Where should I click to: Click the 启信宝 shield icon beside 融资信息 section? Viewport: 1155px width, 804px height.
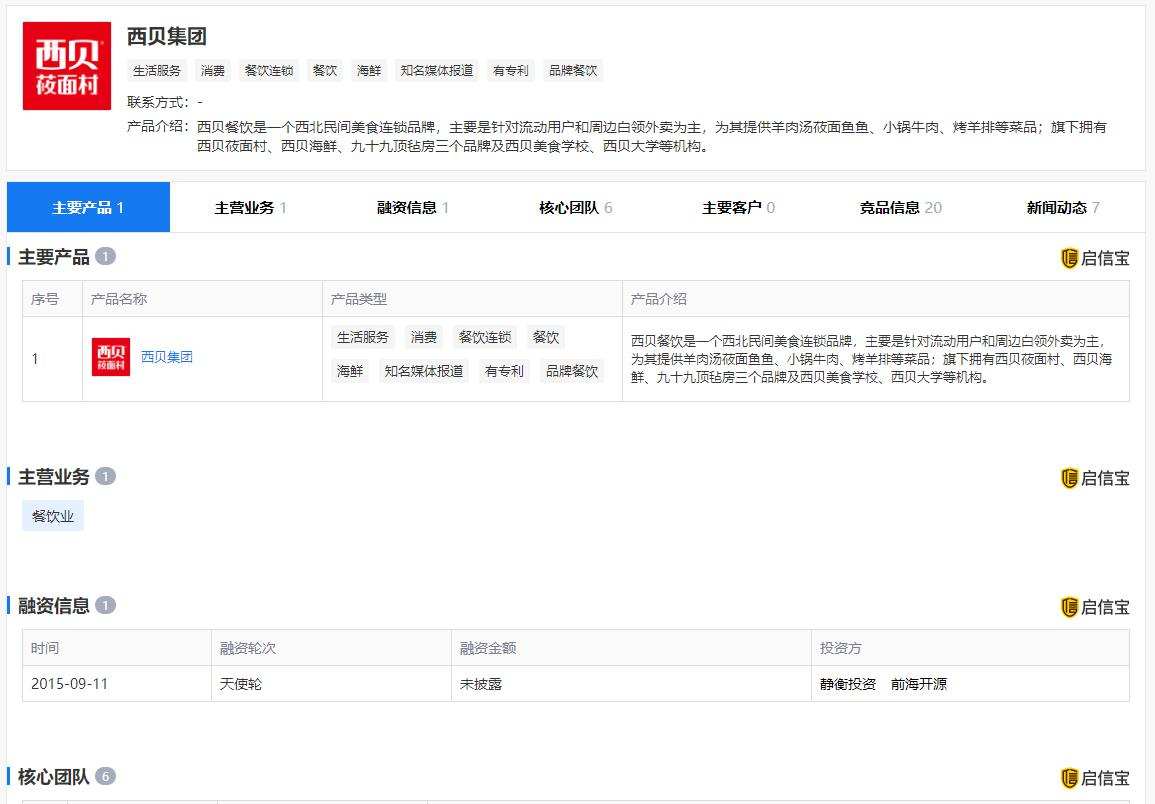pos(1070,607)
